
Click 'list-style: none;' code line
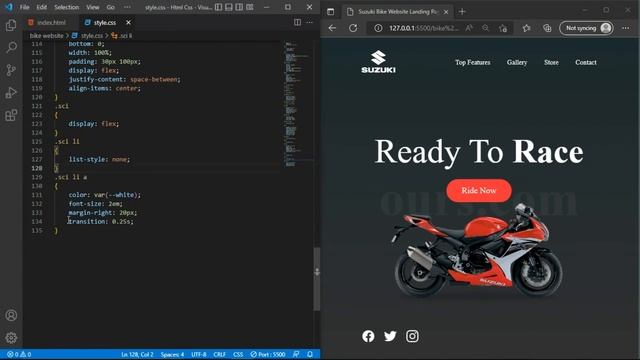(99, 159)
